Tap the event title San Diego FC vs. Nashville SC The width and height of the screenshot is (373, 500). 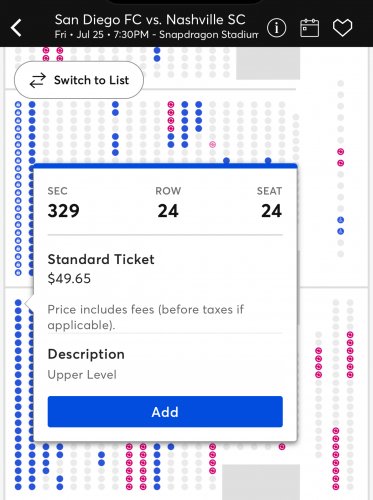[150, 20]
